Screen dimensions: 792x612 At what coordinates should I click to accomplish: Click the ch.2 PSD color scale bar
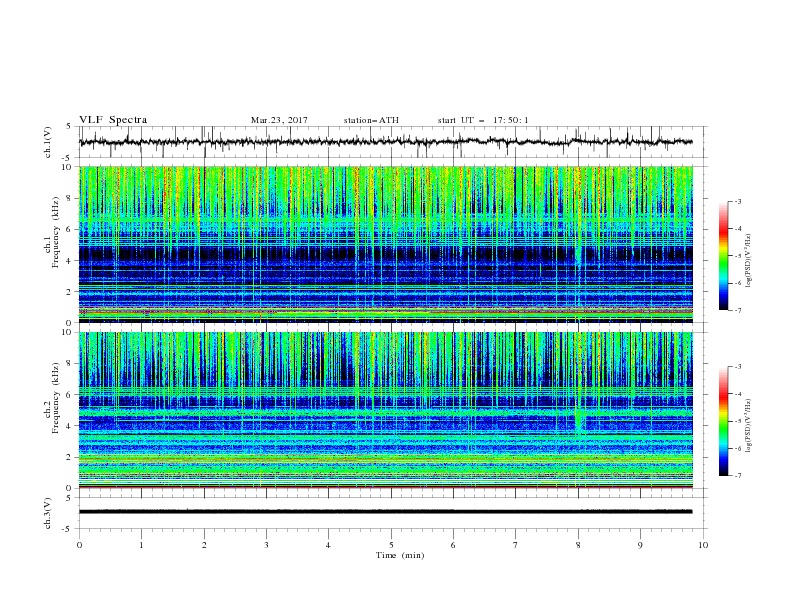click(724, 421)
